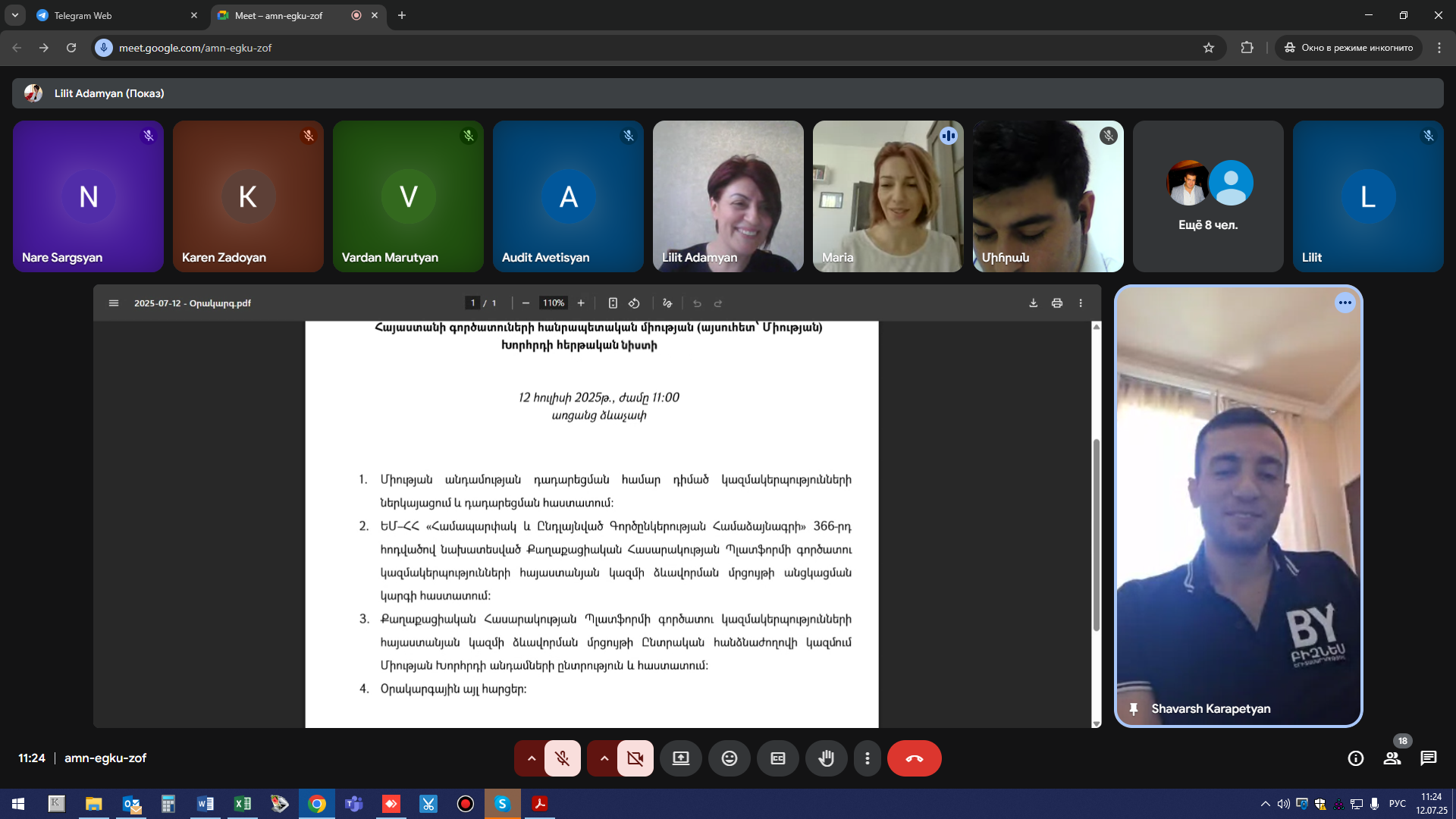Open Excel from the taskbar
The height and width of the screenshot is (819, 1456).
click(243, 804)
